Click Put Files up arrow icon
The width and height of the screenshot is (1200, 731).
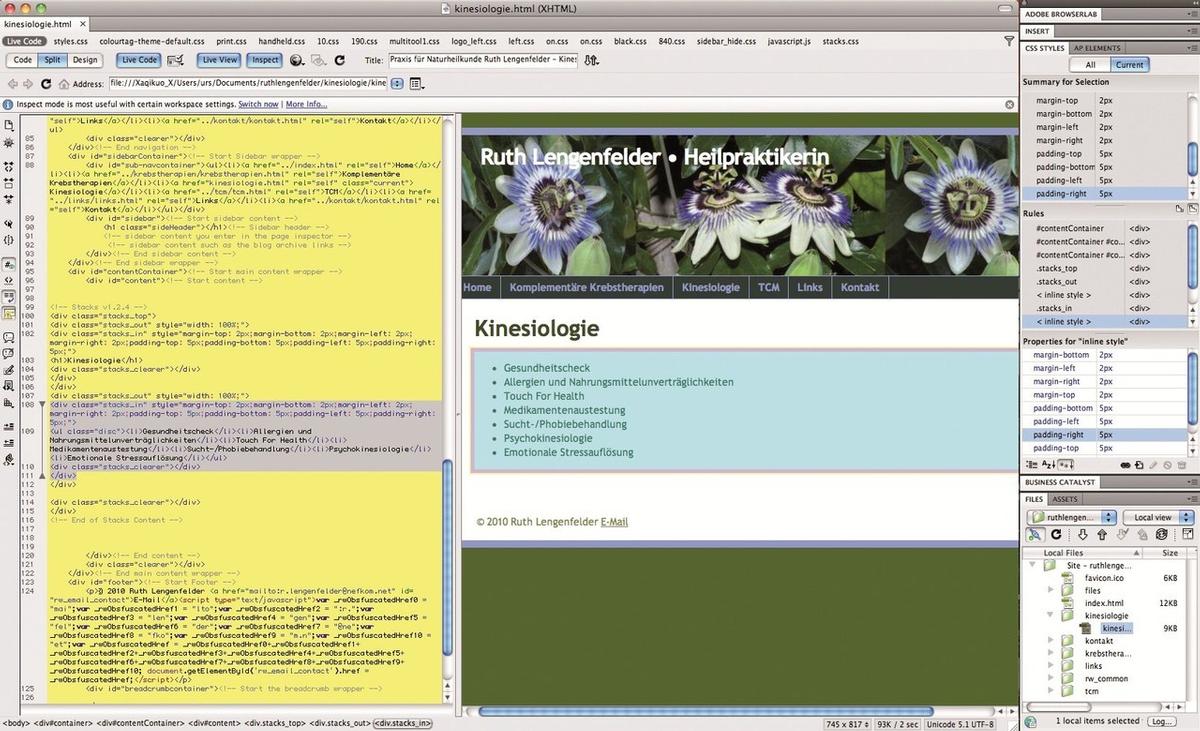click(x=1101, y=535)
